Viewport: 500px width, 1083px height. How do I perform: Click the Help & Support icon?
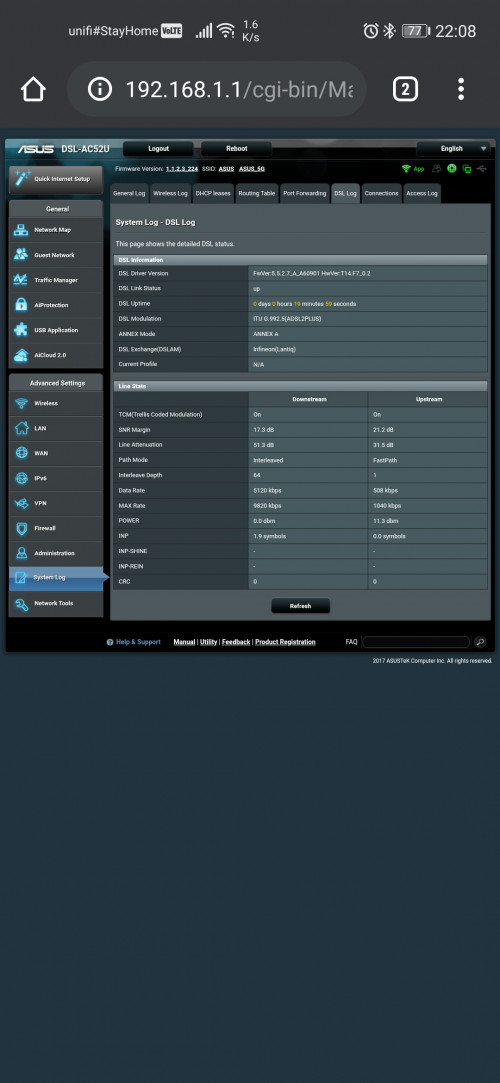pyautogui.click(x=110, y=642)
